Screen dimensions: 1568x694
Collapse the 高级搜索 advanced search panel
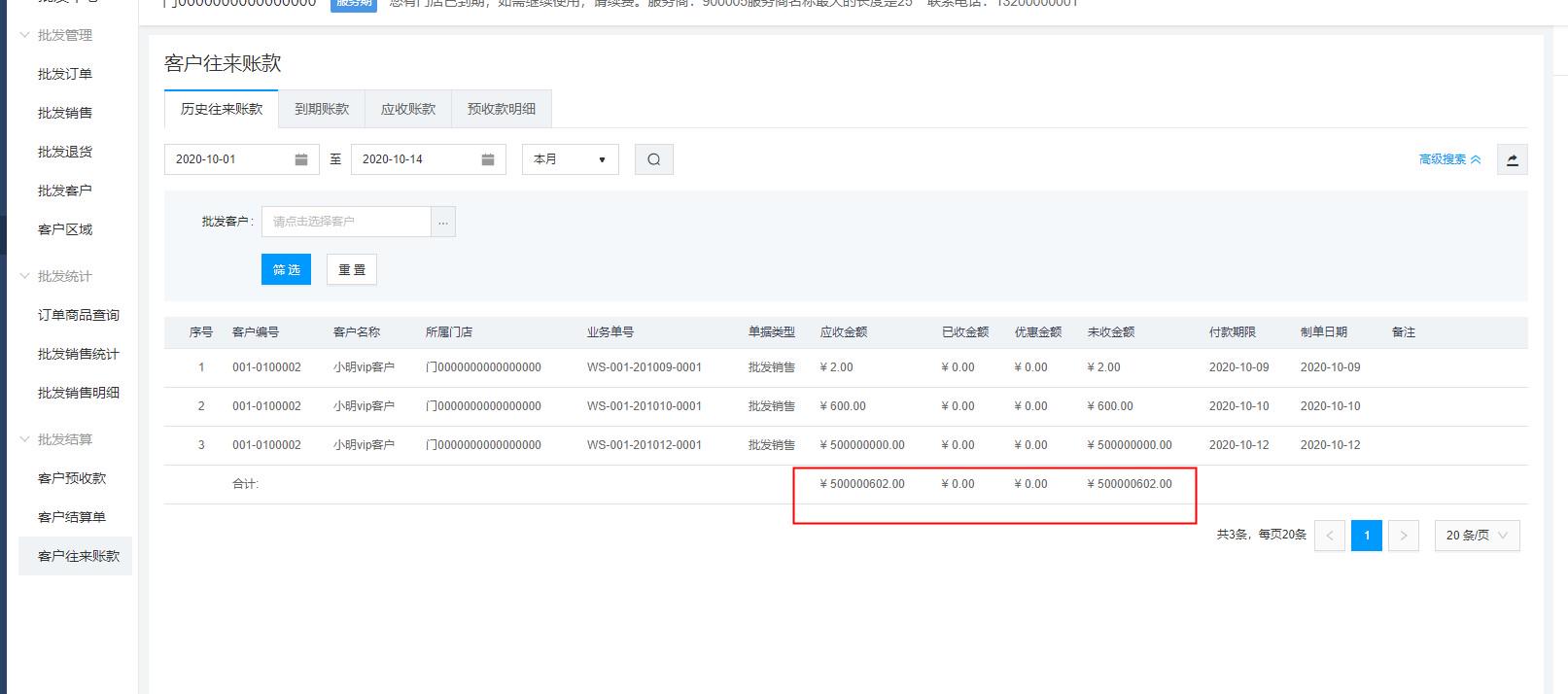click(x=1449, y=159)
